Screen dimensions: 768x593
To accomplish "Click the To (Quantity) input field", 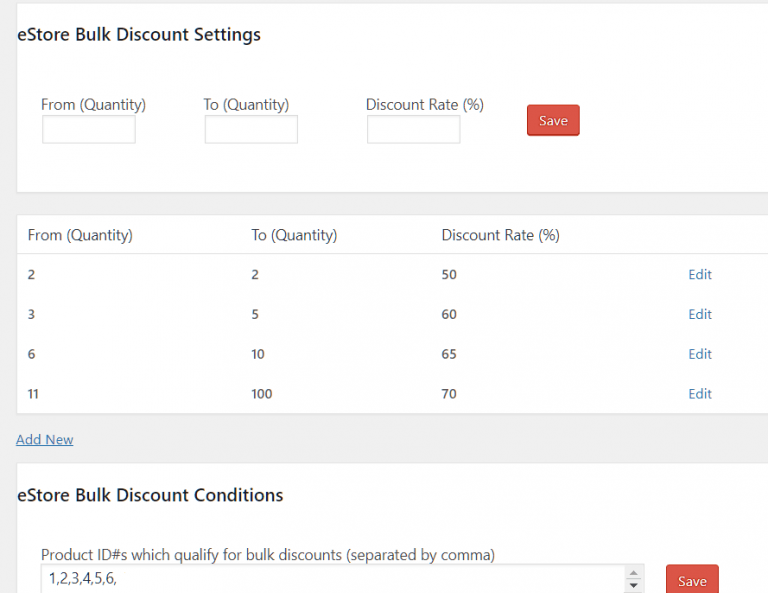I will (x=251, y=129).
